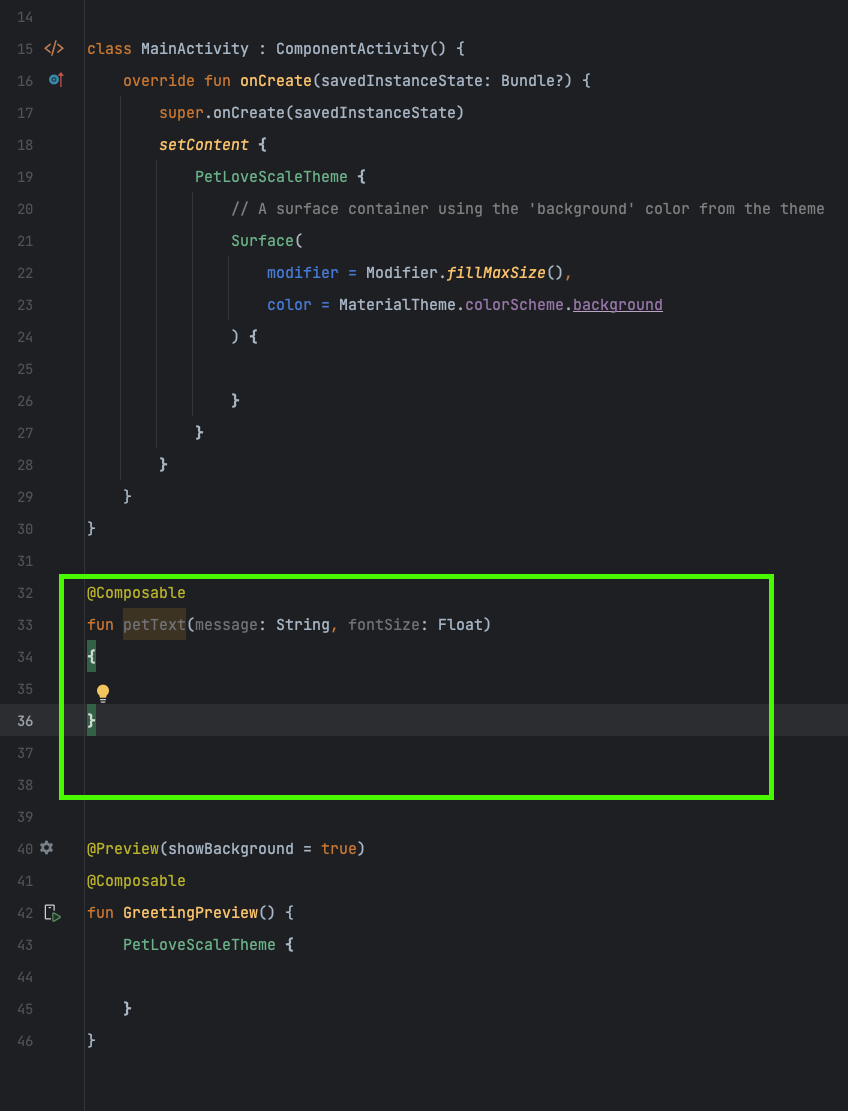Screen dimensions: 848x1111
Task: Open the lightbulb intention actions bulb
Action: [x=103, y=692]
